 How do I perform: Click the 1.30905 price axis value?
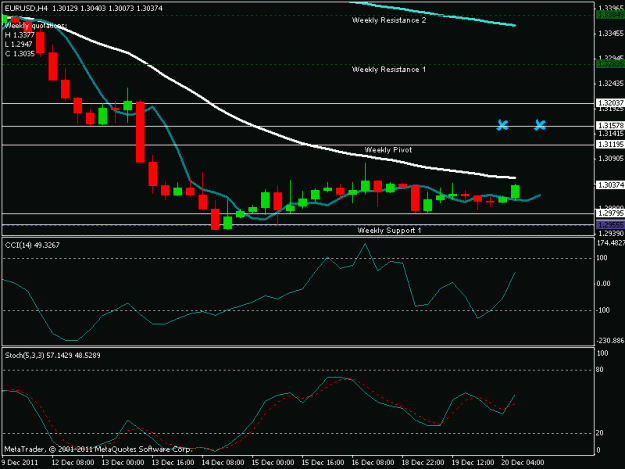611,159
